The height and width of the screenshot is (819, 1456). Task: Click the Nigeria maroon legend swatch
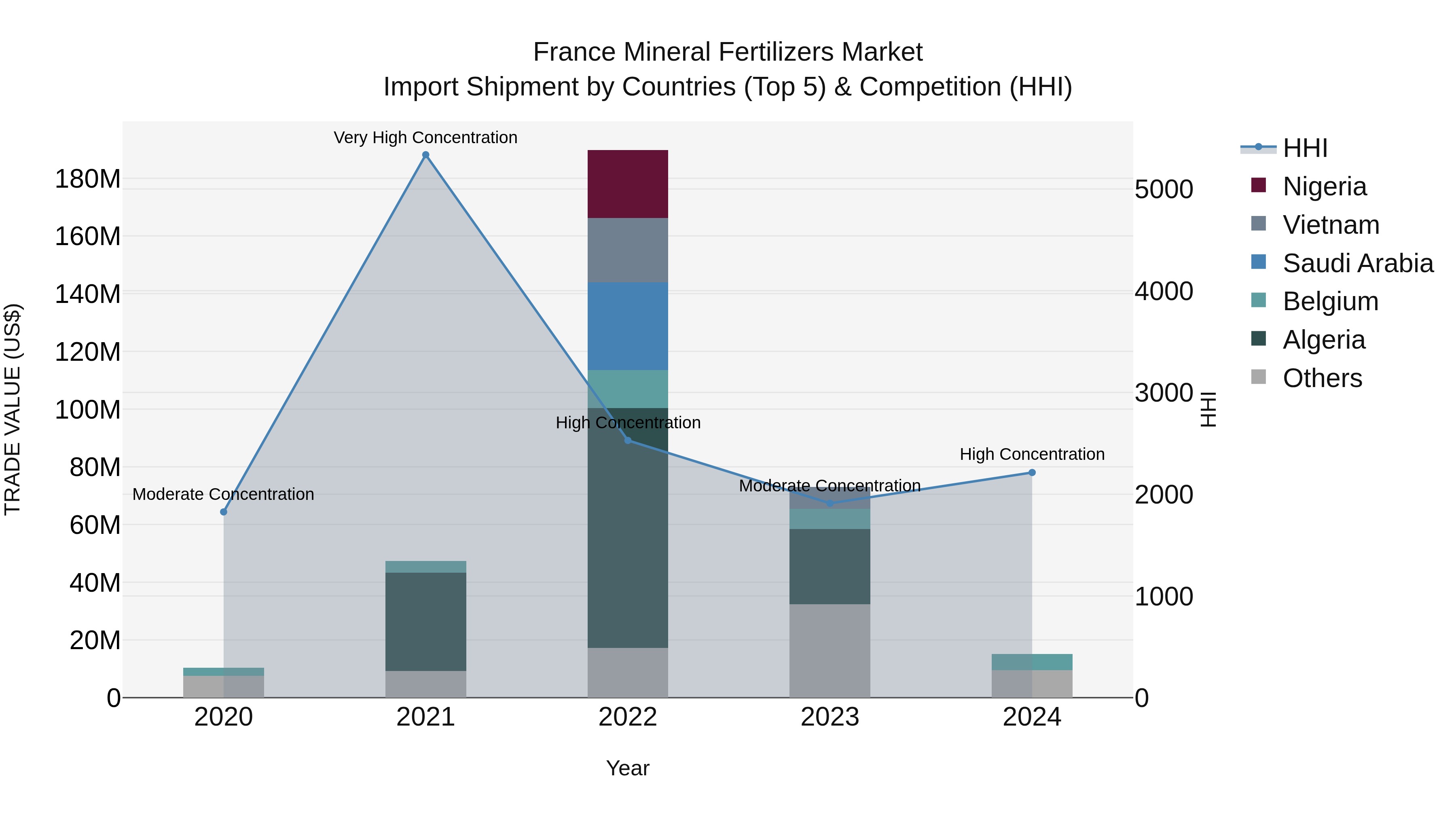point(1259,185)
